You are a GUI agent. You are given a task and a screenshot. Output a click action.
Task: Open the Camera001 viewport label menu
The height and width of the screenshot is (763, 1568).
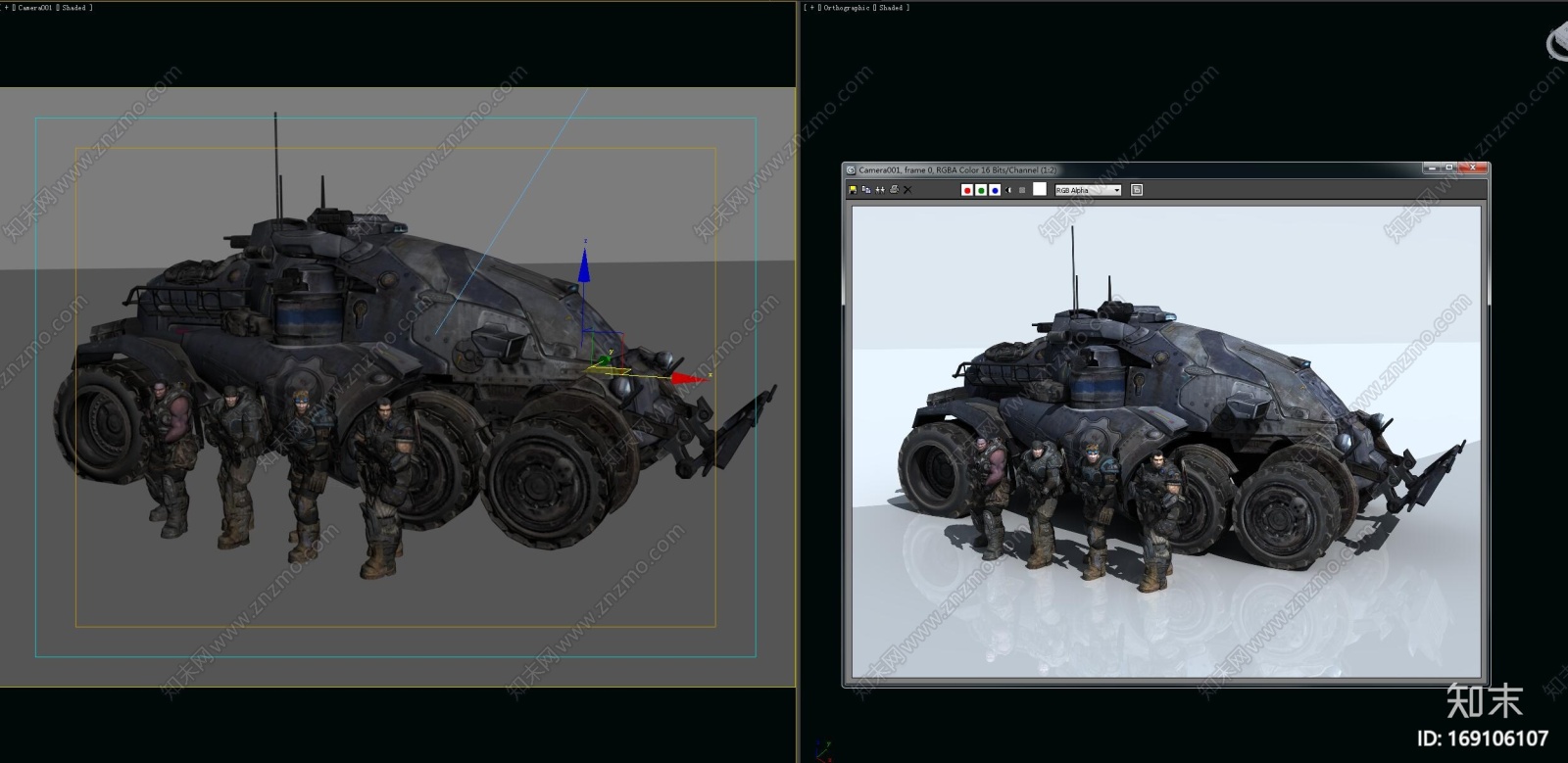point(35,8)
